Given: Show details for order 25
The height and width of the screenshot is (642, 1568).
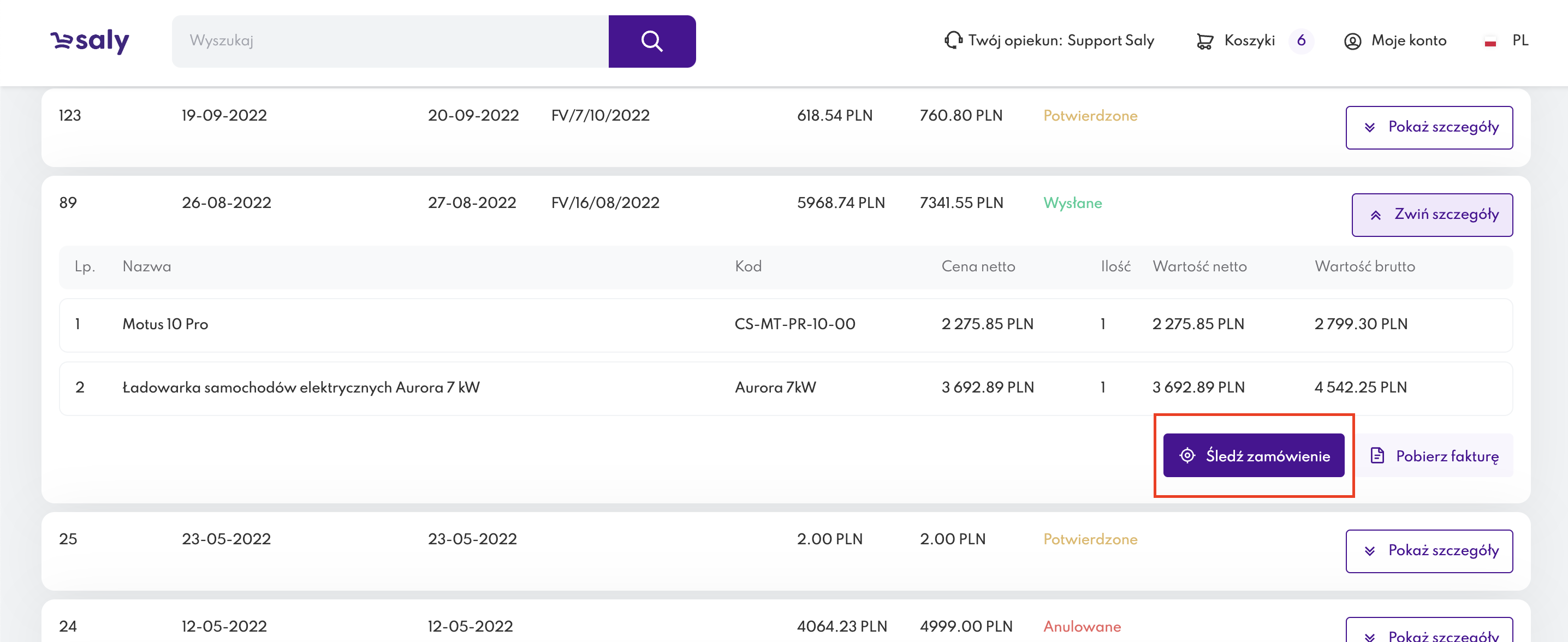Looking at the screenshot, I should click(x=1429, y=551).
